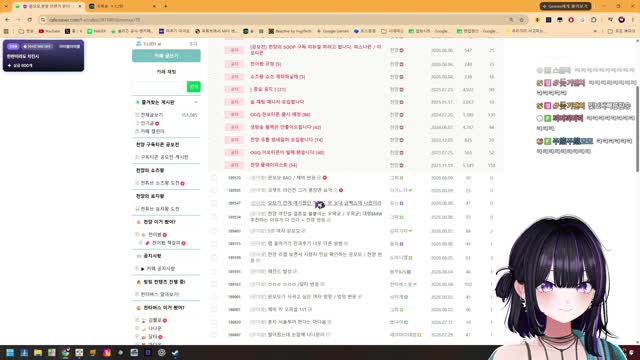
Task: Expand the bookmarks bar overflow chevron
Action: [595, 31]
